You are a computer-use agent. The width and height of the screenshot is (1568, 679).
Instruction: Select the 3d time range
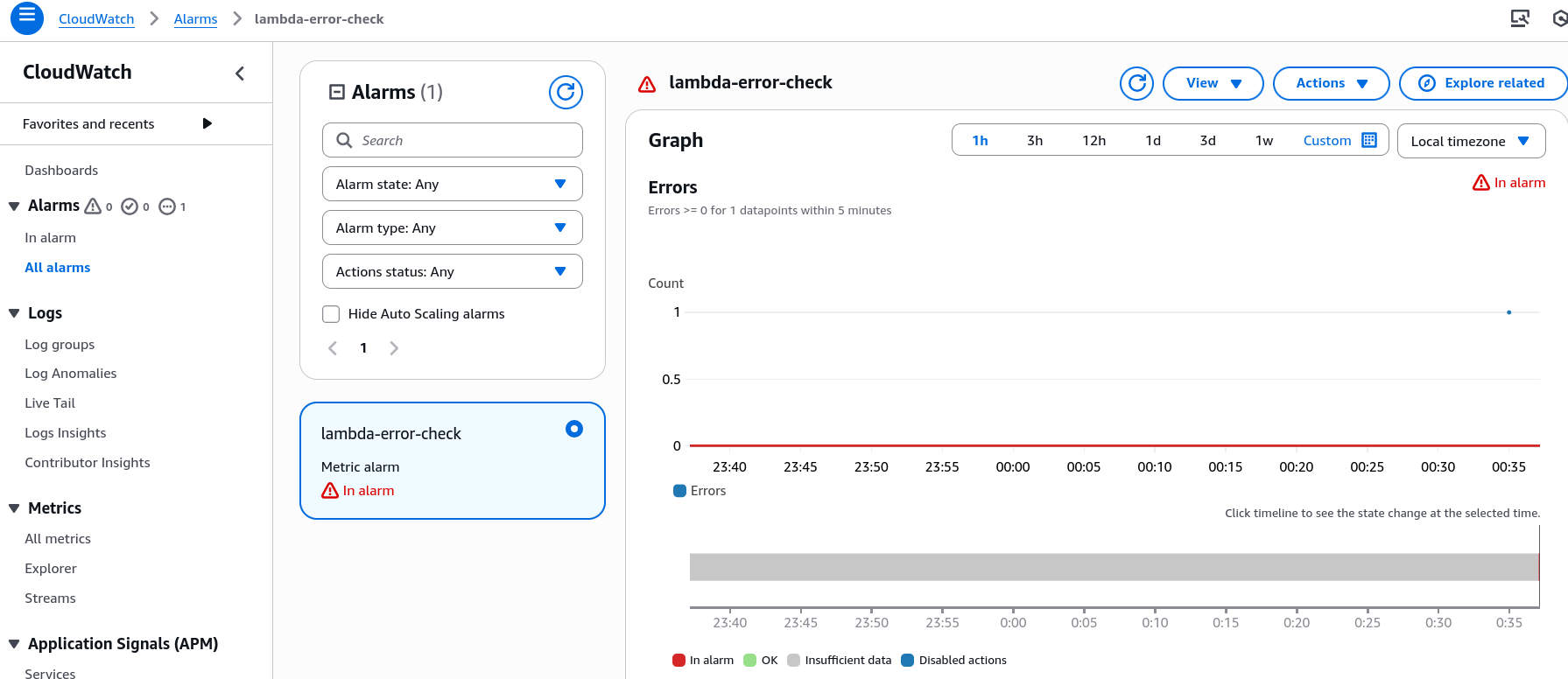tap(1207, 140)
